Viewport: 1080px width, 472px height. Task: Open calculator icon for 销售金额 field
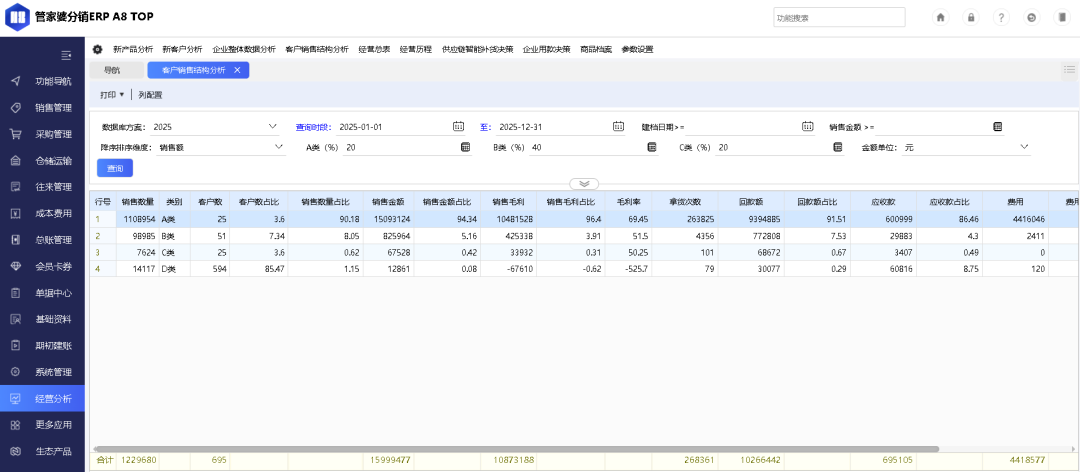pos(997,127)
